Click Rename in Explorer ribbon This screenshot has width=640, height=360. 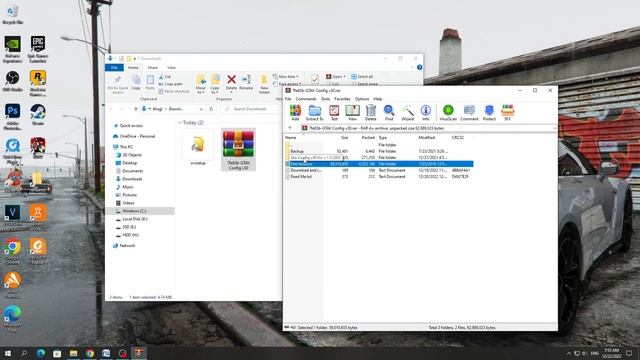(x=246, y=82)
